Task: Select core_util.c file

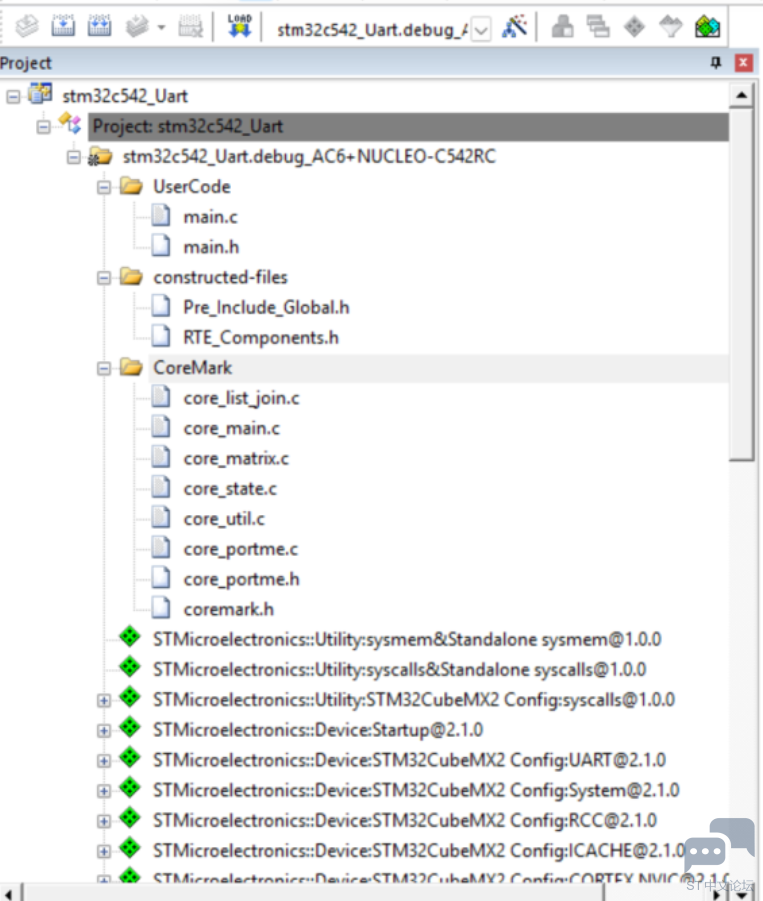Action: coord(224,519)
